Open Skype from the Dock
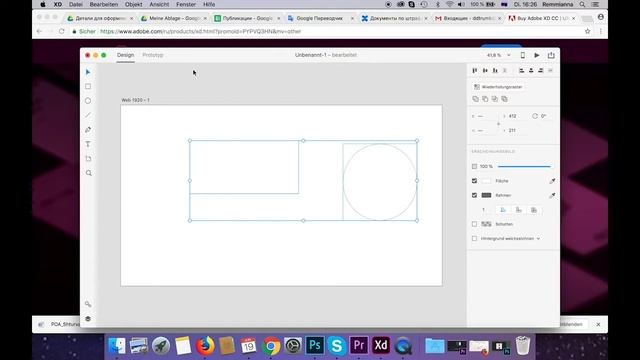This screenshot has width=640, height=360. click(x=337, y=345)
